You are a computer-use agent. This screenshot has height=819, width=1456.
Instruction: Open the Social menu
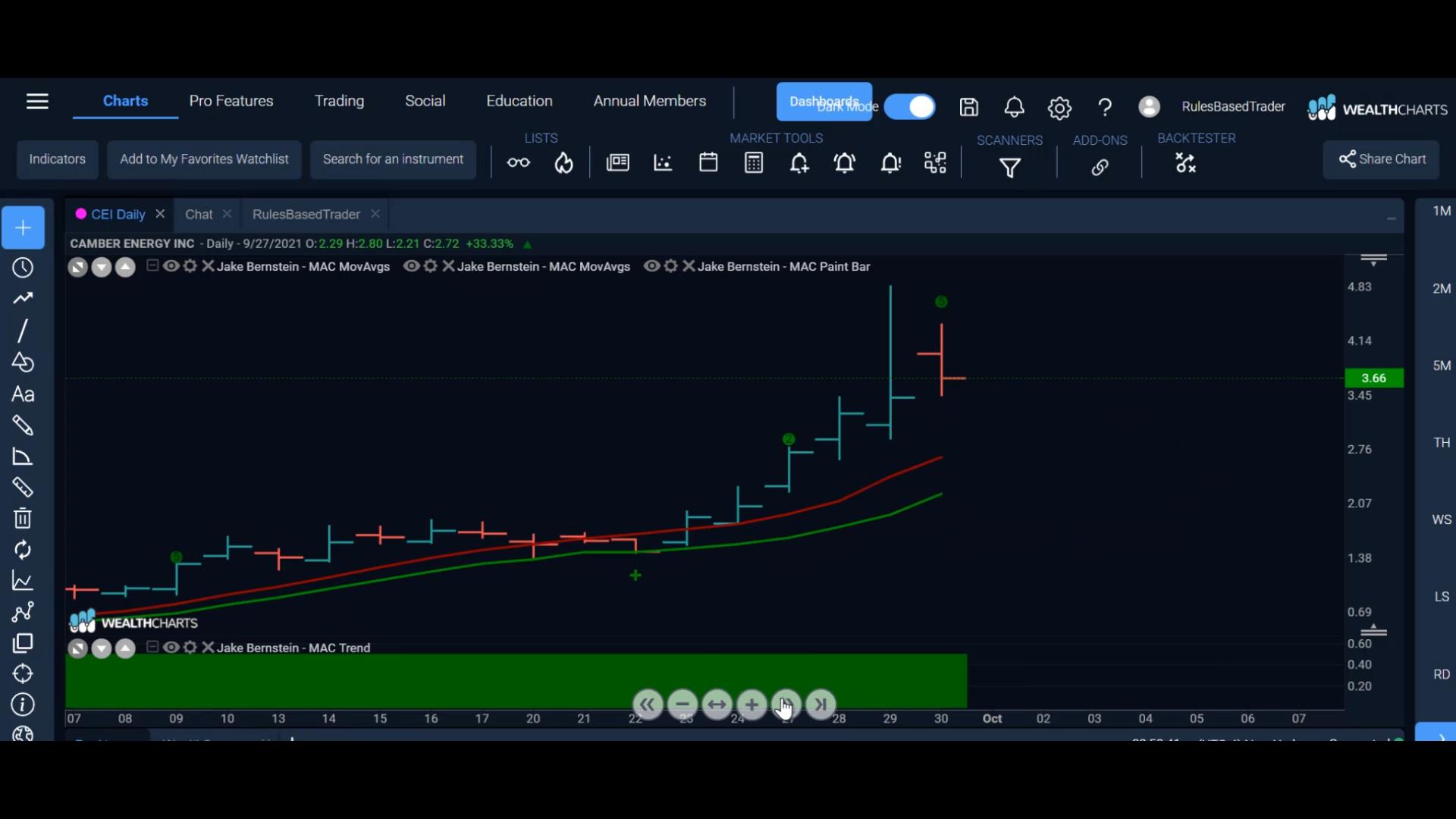pyautogui.click(x=425, y=101)
